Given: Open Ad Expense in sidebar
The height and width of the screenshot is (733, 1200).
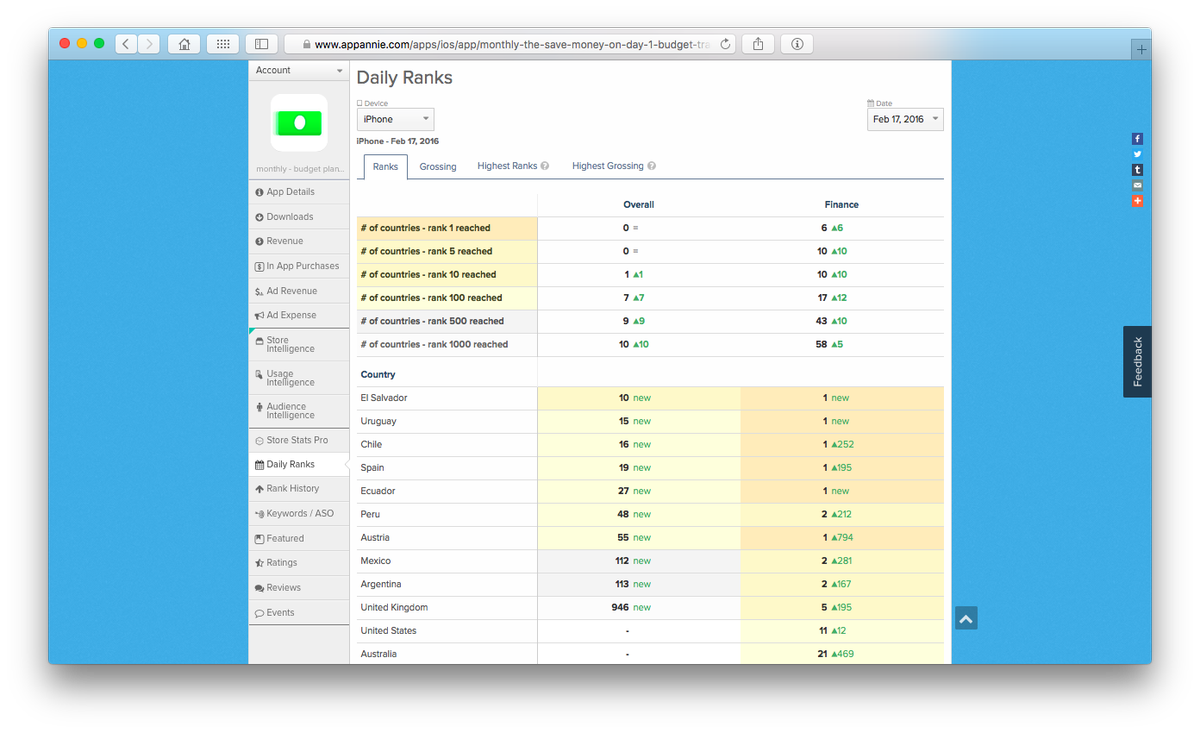Looking at the screenshot, I should (299, 315).
